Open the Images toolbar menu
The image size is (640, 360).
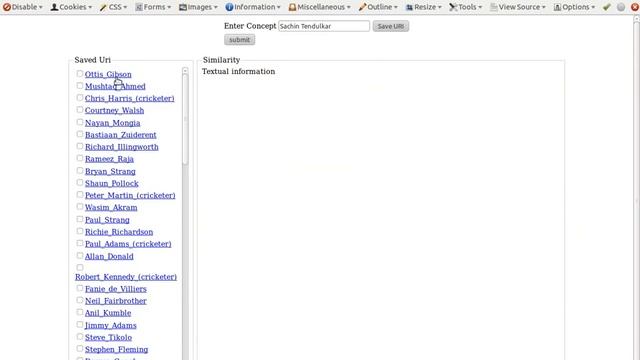pos(198,7)
